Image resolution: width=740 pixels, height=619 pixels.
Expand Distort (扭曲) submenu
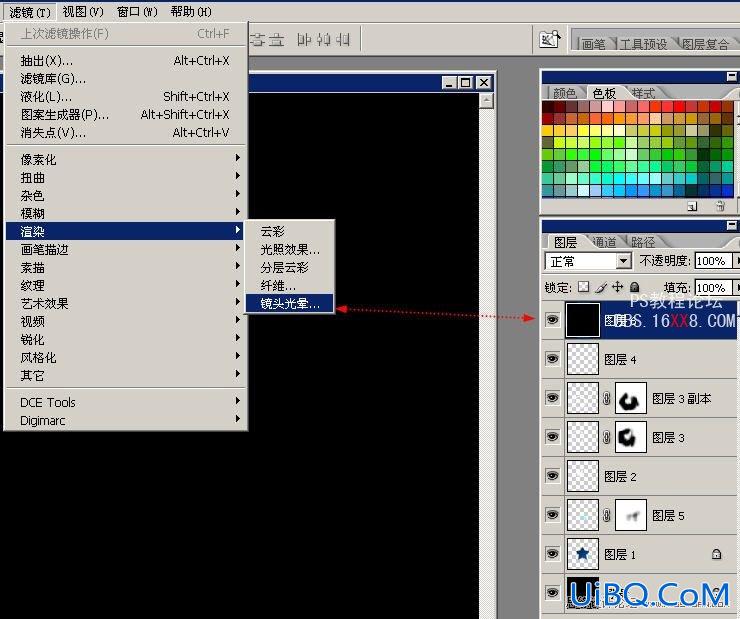click(126, 177)
